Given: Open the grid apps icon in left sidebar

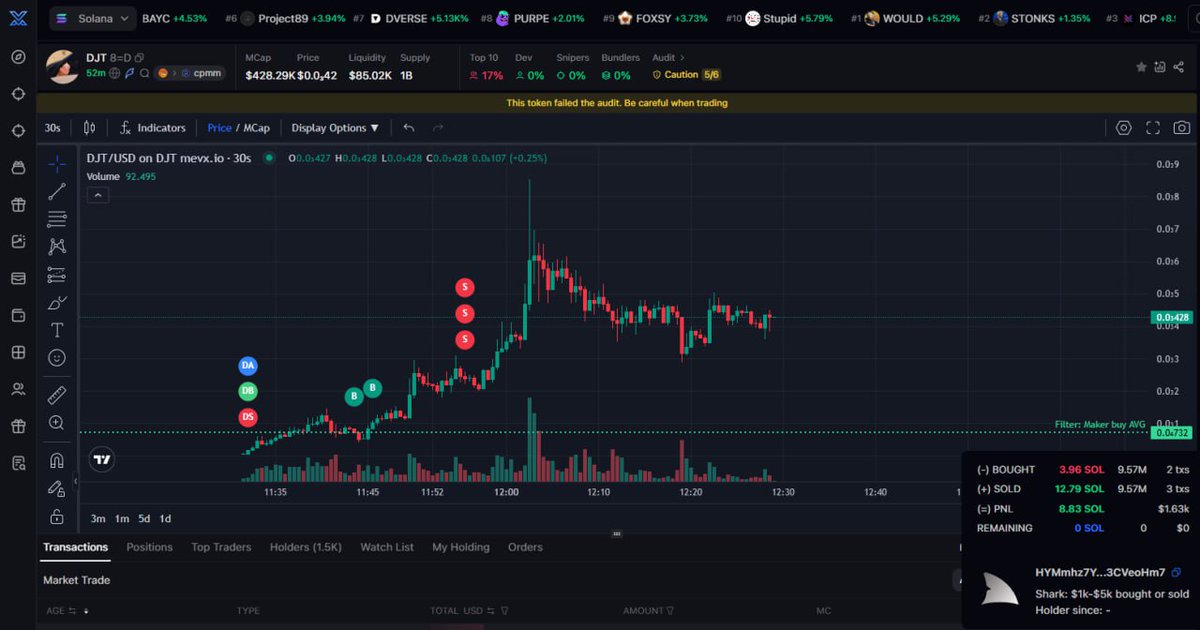Looking at the screenshot, I should 18,352.
